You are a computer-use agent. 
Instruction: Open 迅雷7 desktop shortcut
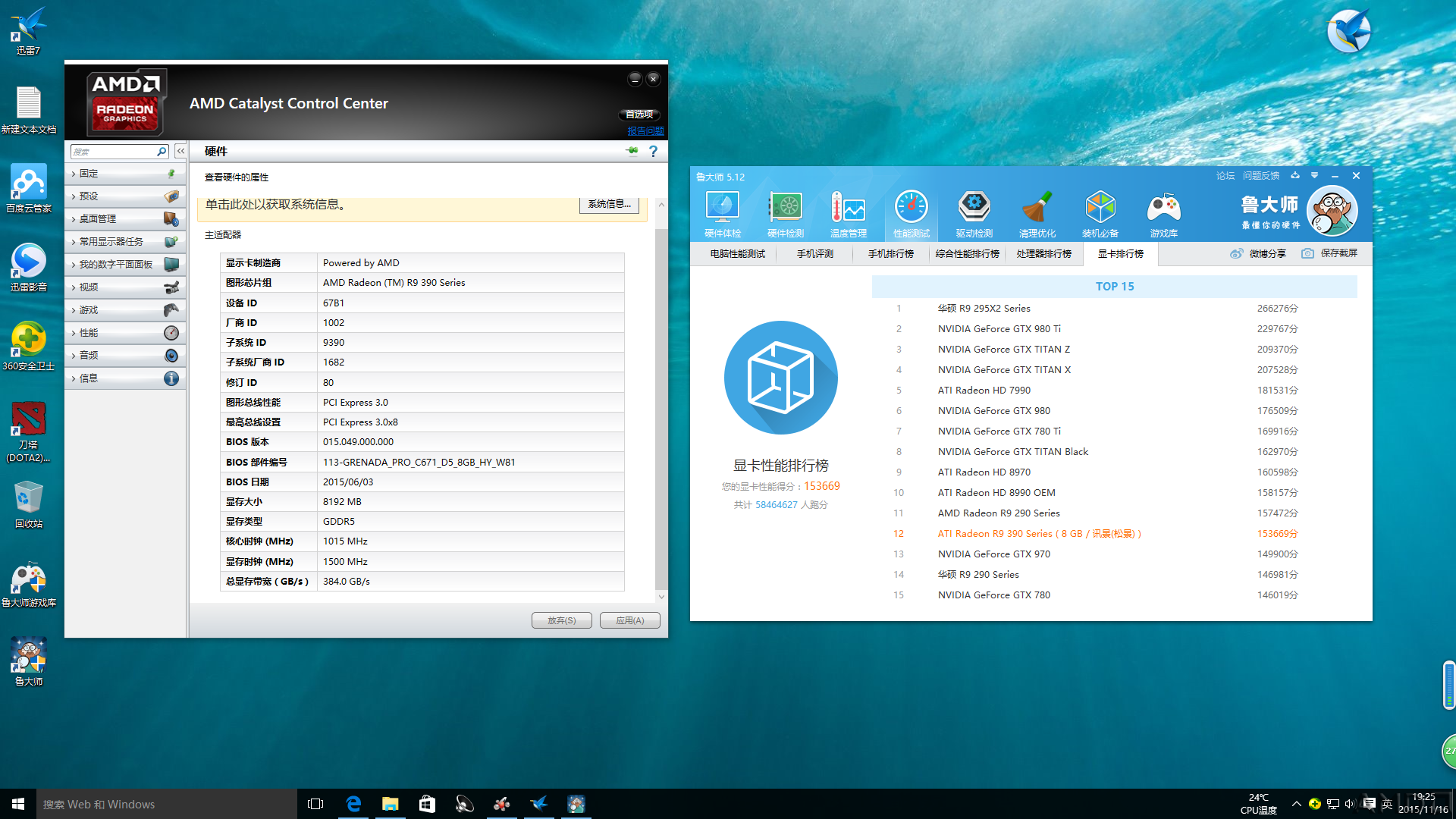click(x=28, y=31)
